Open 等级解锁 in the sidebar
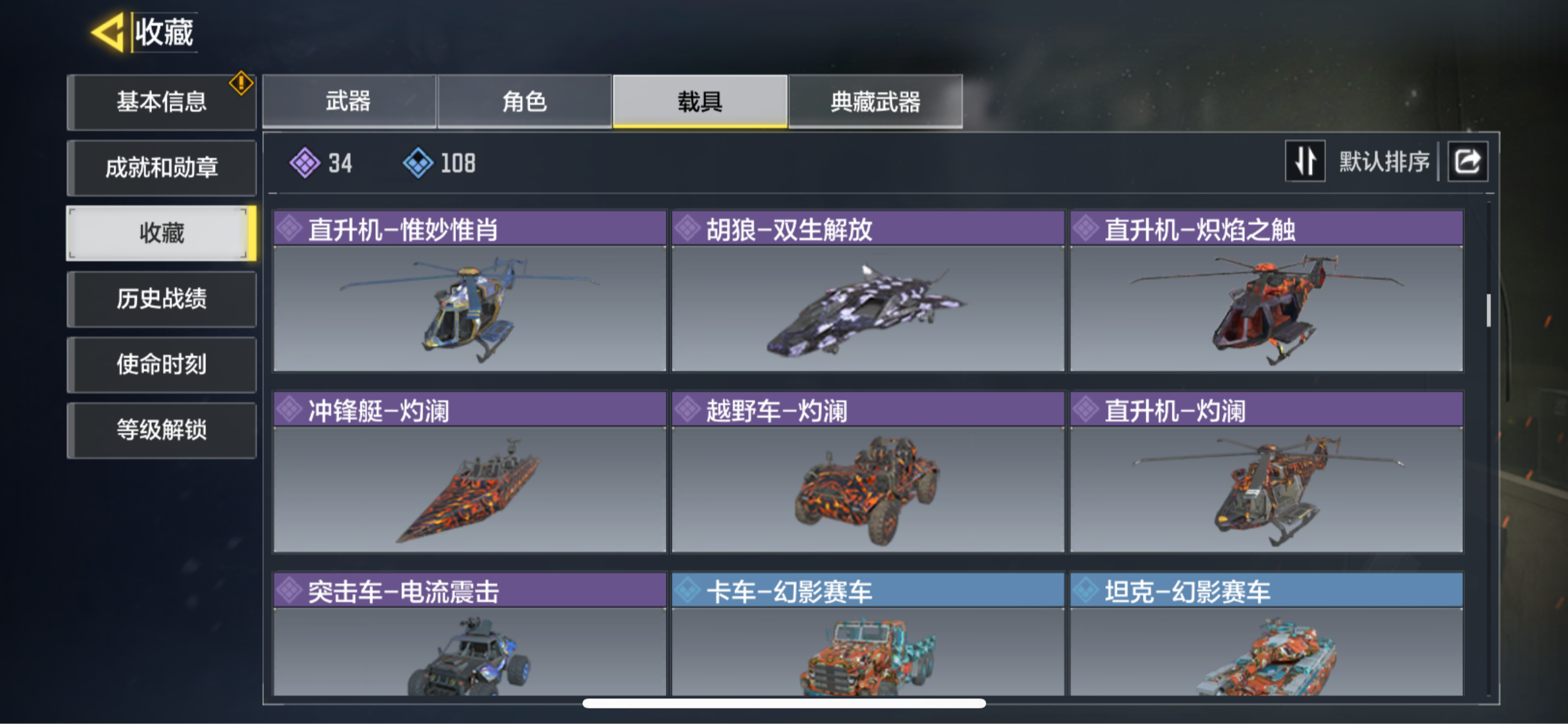1568x724 pixels. (162, 430)
